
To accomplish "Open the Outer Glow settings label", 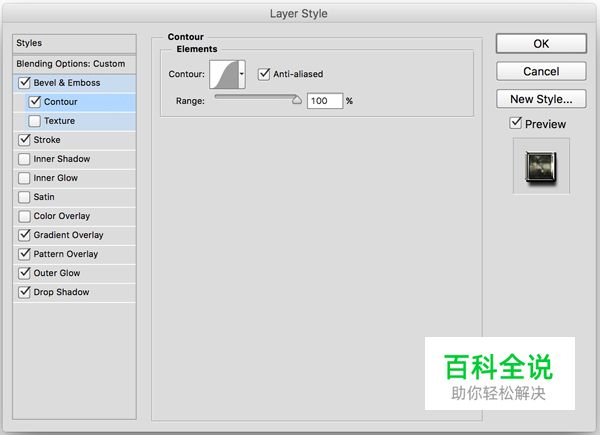I will [x=57, y=273].
